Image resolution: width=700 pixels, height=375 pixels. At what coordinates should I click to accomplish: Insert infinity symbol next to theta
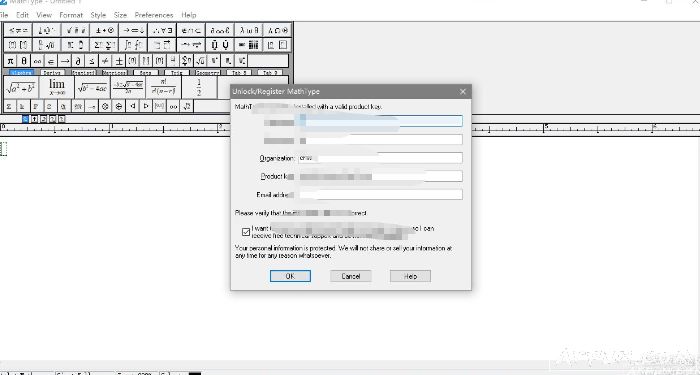pos(38,60)
